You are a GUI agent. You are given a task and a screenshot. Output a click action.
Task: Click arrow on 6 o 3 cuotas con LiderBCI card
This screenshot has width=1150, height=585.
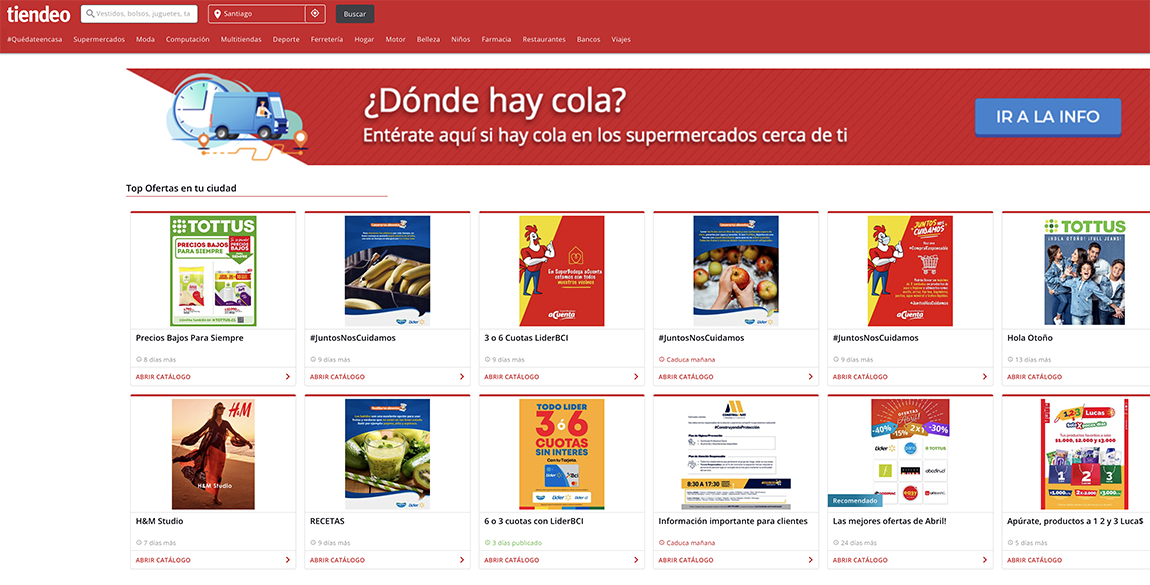(x=636, y=560)
